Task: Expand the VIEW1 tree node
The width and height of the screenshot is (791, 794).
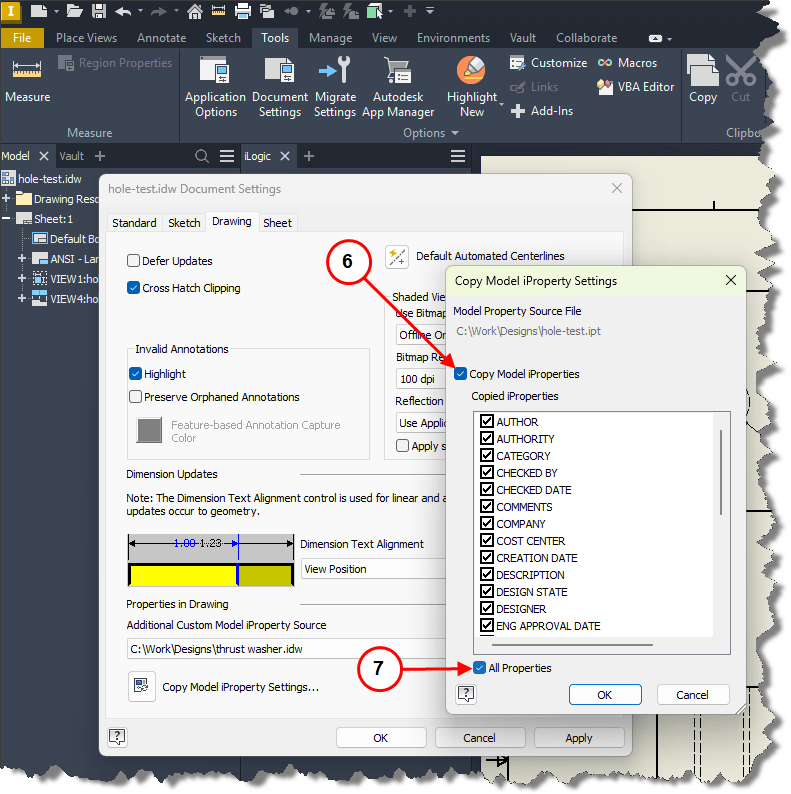Action: [x=22, y=279]
